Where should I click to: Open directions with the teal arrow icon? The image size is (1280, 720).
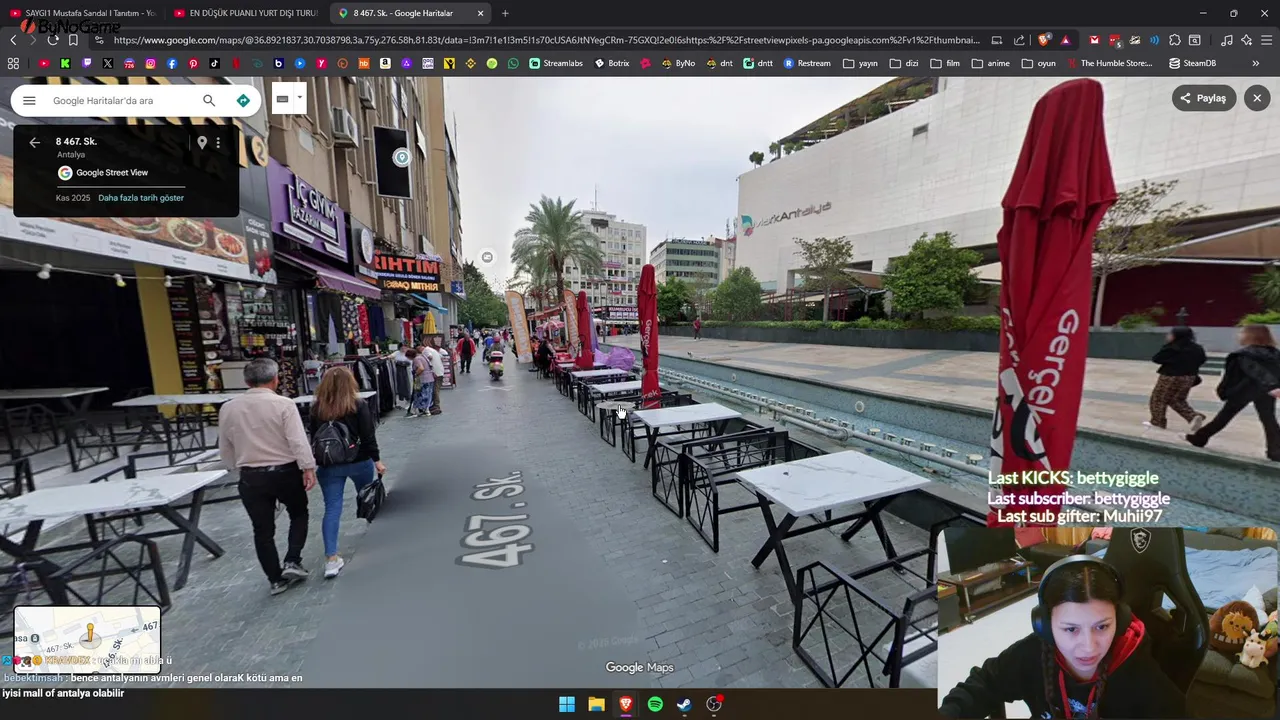243,100
